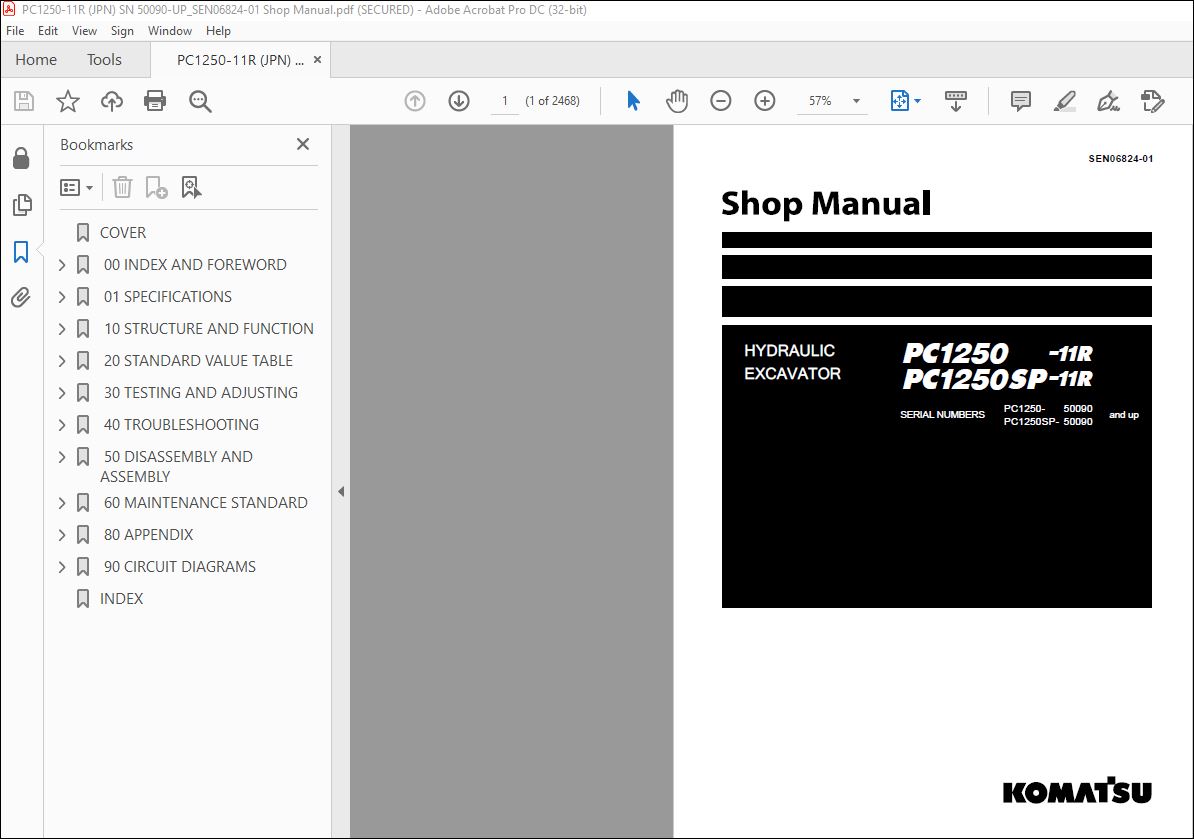Open the Window menu
The height and width of the screenshot is (839, 1194).
pos(170,30)
